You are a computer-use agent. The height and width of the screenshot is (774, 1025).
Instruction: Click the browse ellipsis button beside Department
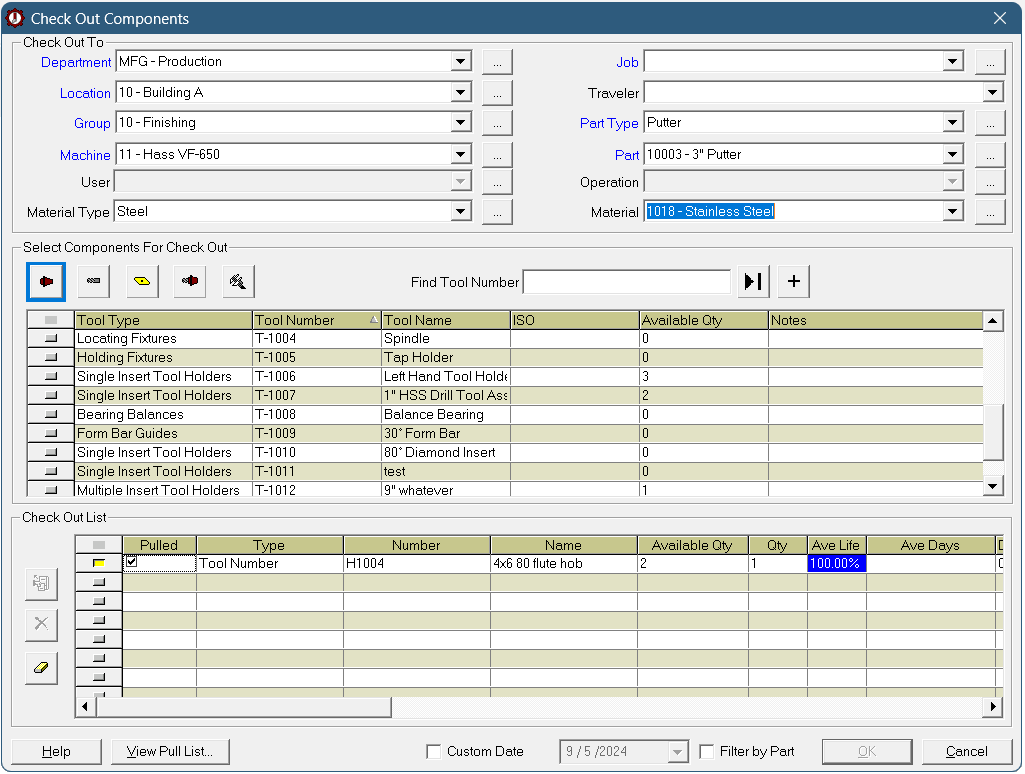pos(497,62)
